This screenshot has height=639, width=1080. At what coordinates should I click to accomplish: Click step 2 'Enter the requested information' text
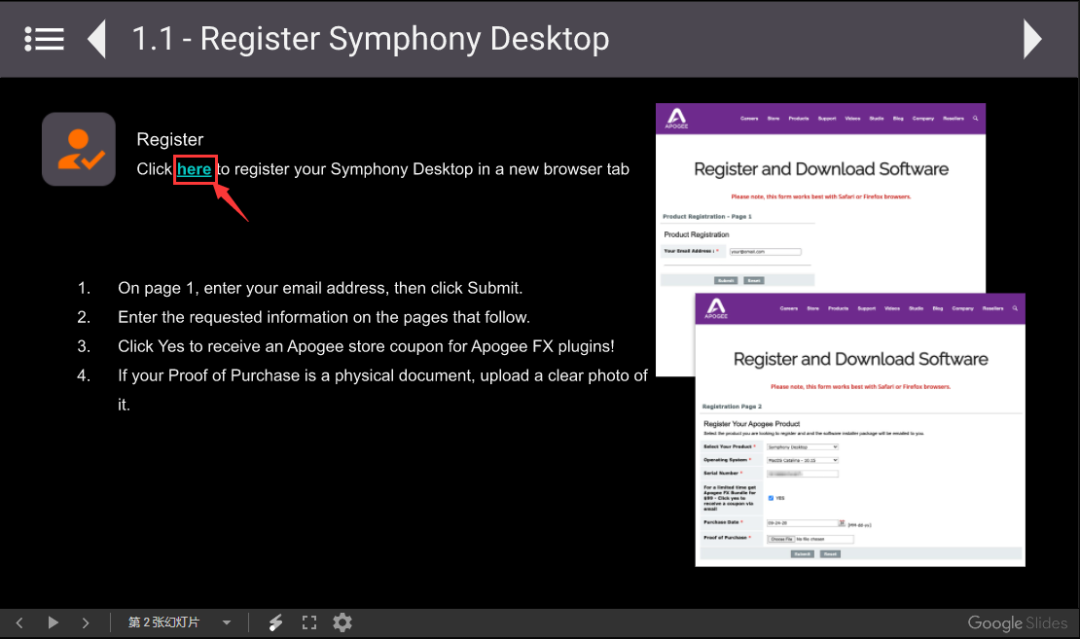pos(324,317)
